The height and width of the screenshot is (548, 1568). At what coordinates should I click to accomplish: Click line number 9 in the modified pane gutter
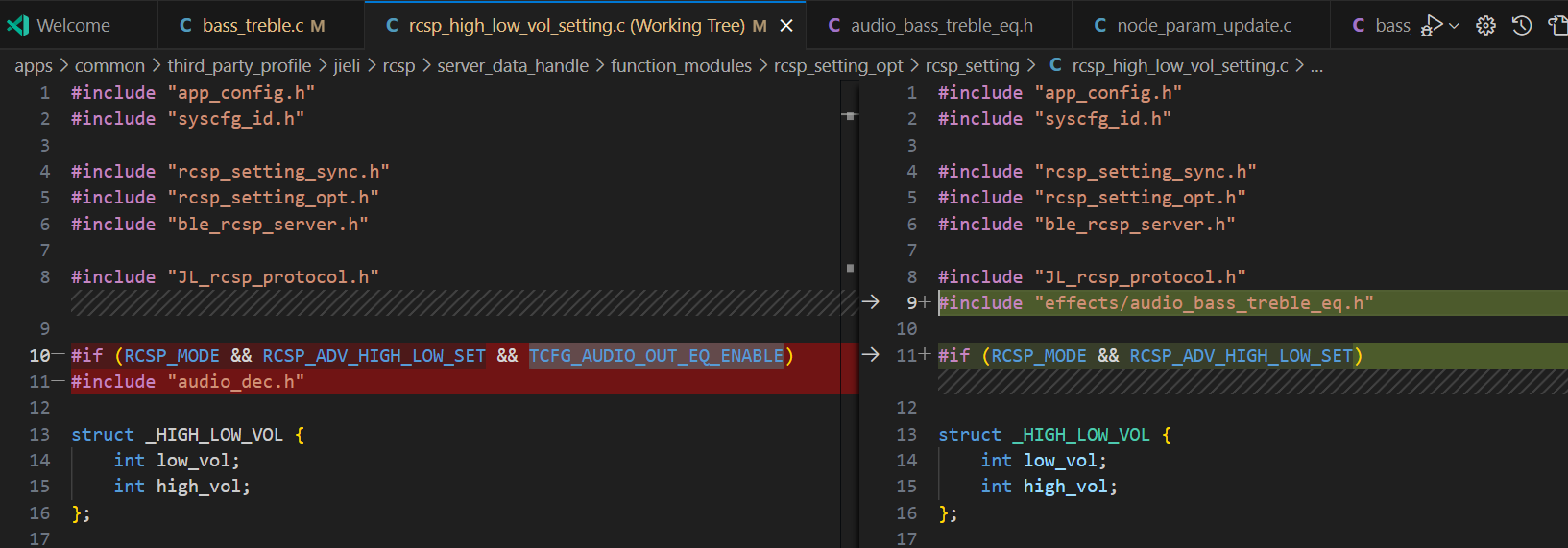pos(912,303)
